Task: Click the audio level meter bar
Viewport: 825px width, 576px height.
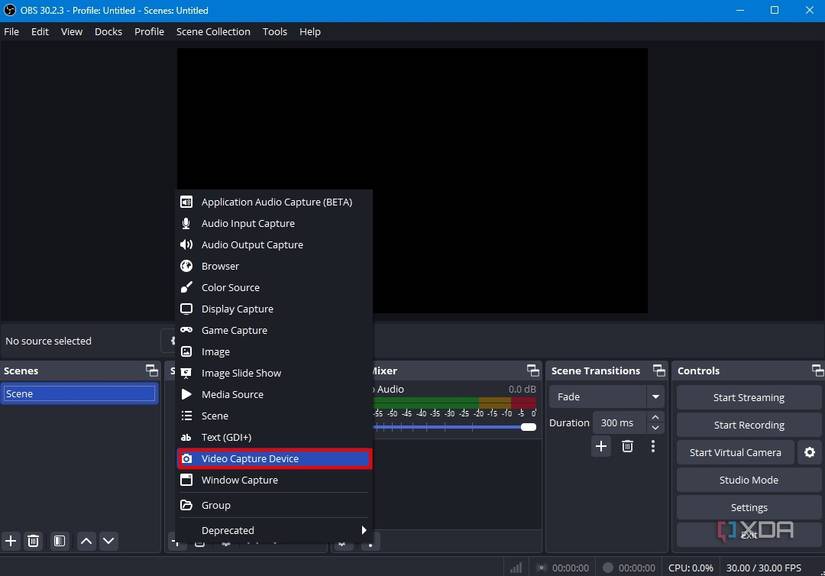Action: (x=455, y=403)
